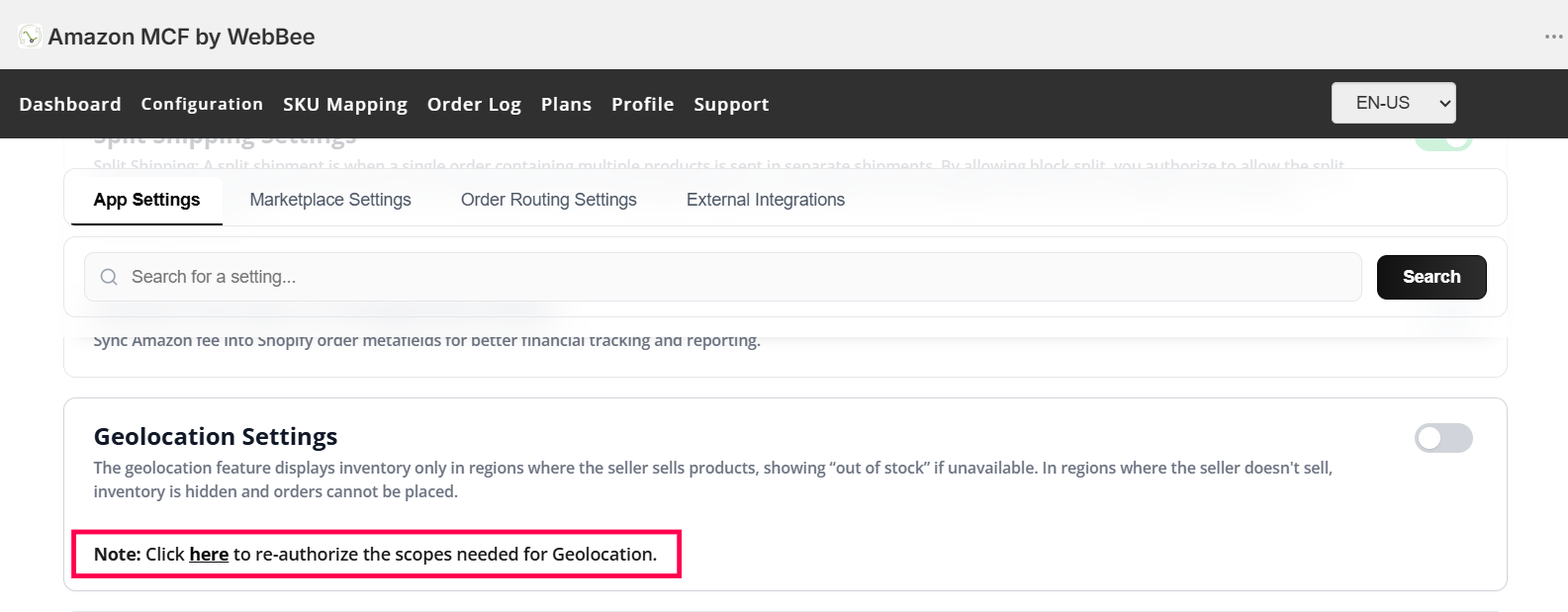The height and width of the screenshot is (612, 1568).
Task: Open the Configuration menu item
Action: click(x=202, y=104)
